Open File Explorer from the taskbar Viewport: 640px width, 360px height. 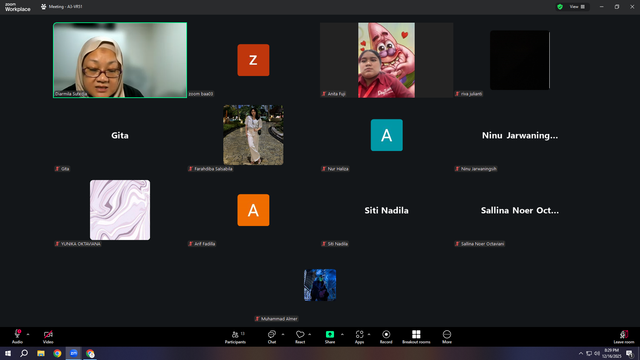pos(41,353)
